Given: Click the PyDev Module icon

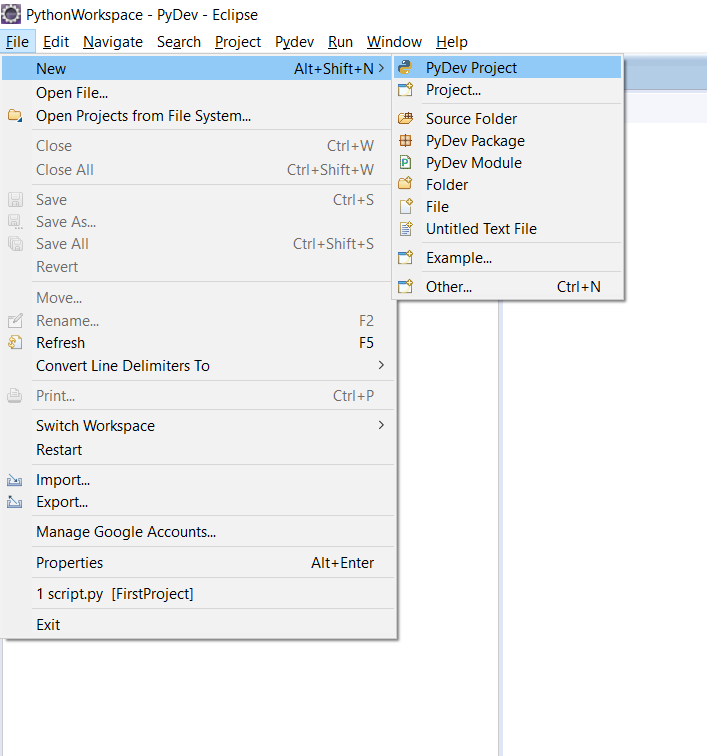Looking at the screenshot, I should tap(405, 163).
